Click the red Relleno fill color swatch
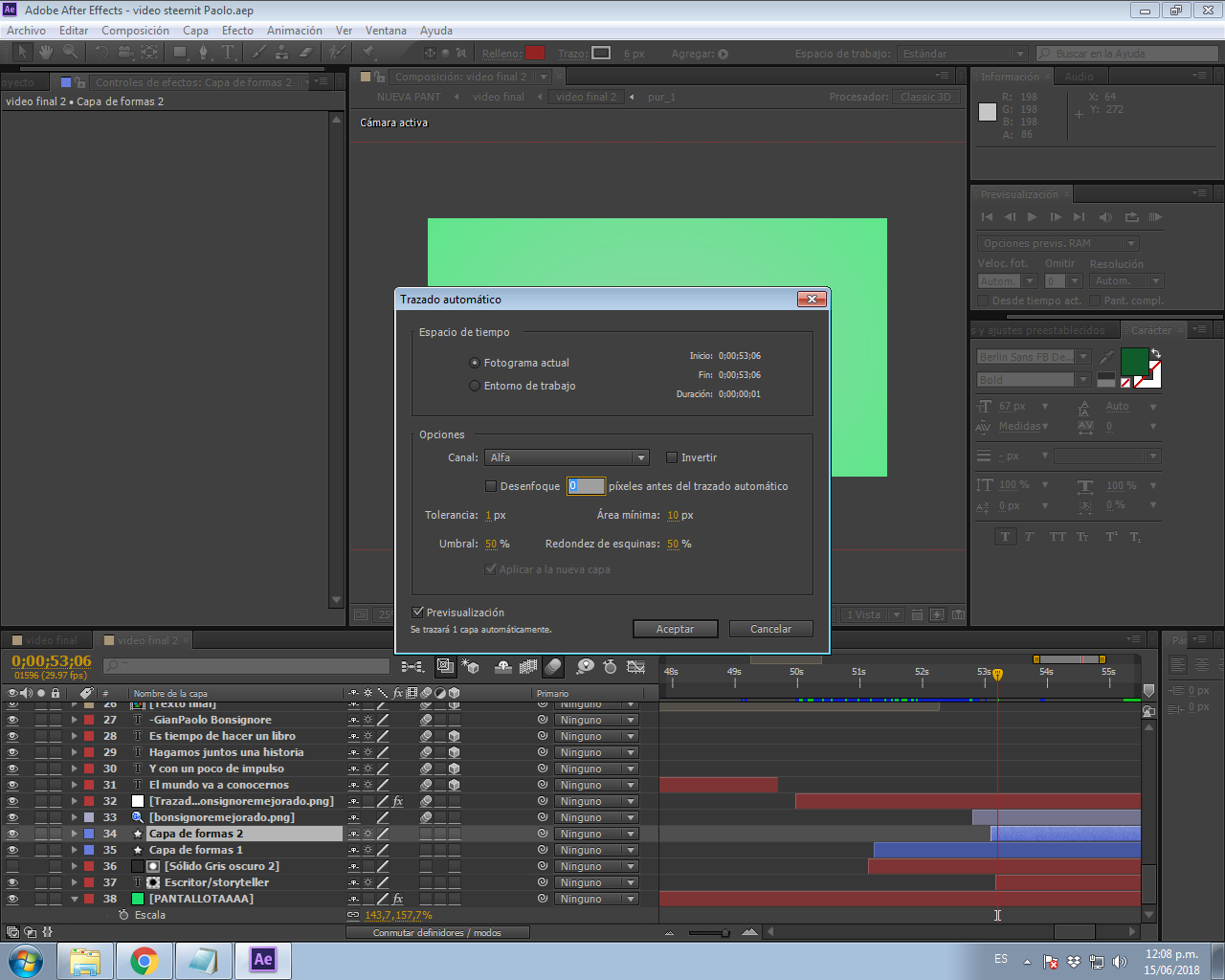 [536, 53]
